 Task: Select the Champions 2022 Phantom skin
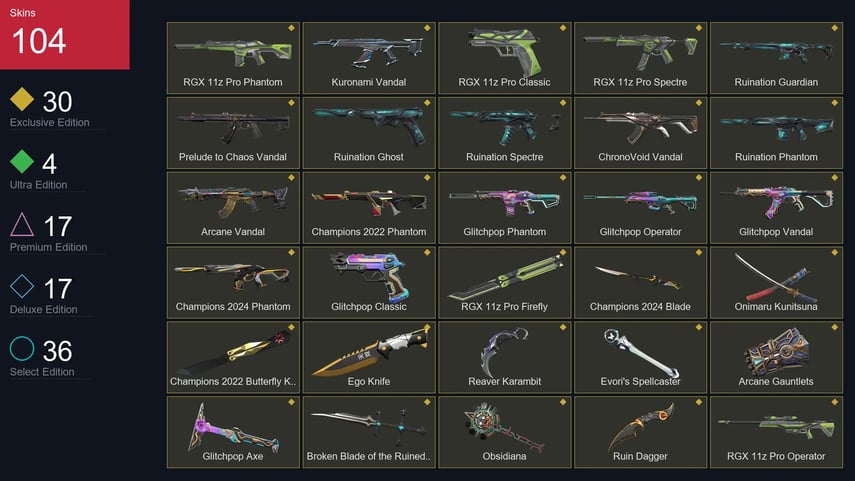click(x=369, y=207)
